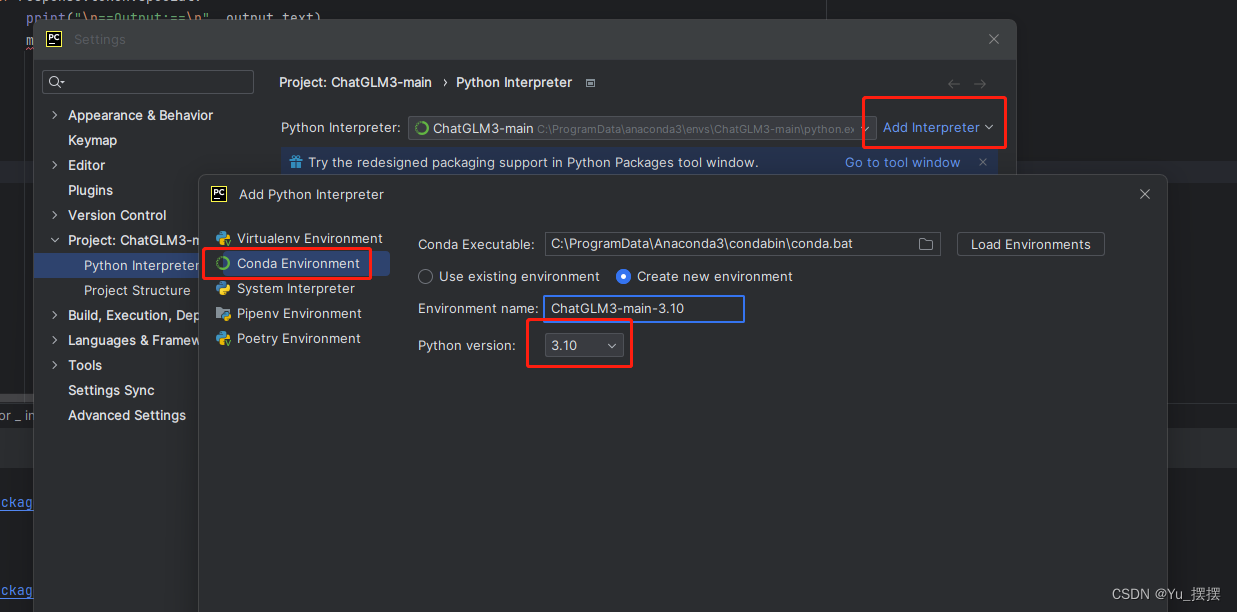Select System Interpreter in the list
The image size is (1237, 612).
(x=298, y=288)
